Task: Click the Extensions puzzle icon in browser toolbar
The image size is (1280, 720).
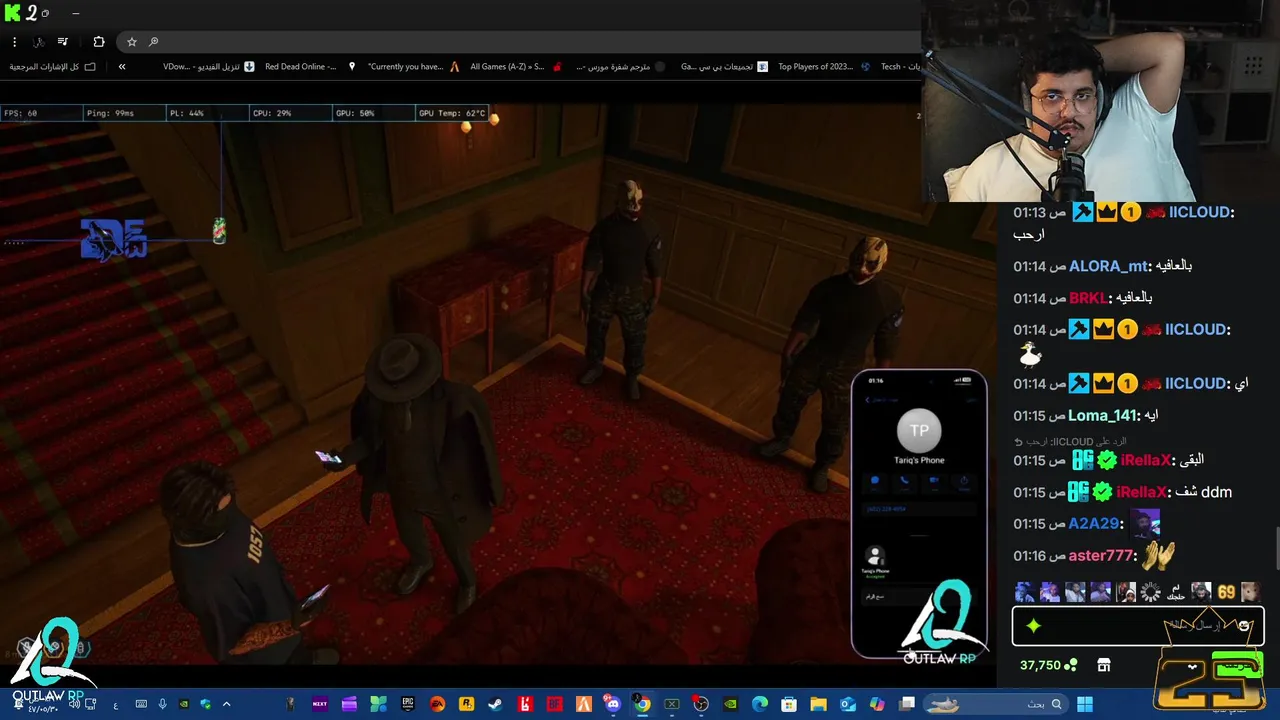Action: 98,42
